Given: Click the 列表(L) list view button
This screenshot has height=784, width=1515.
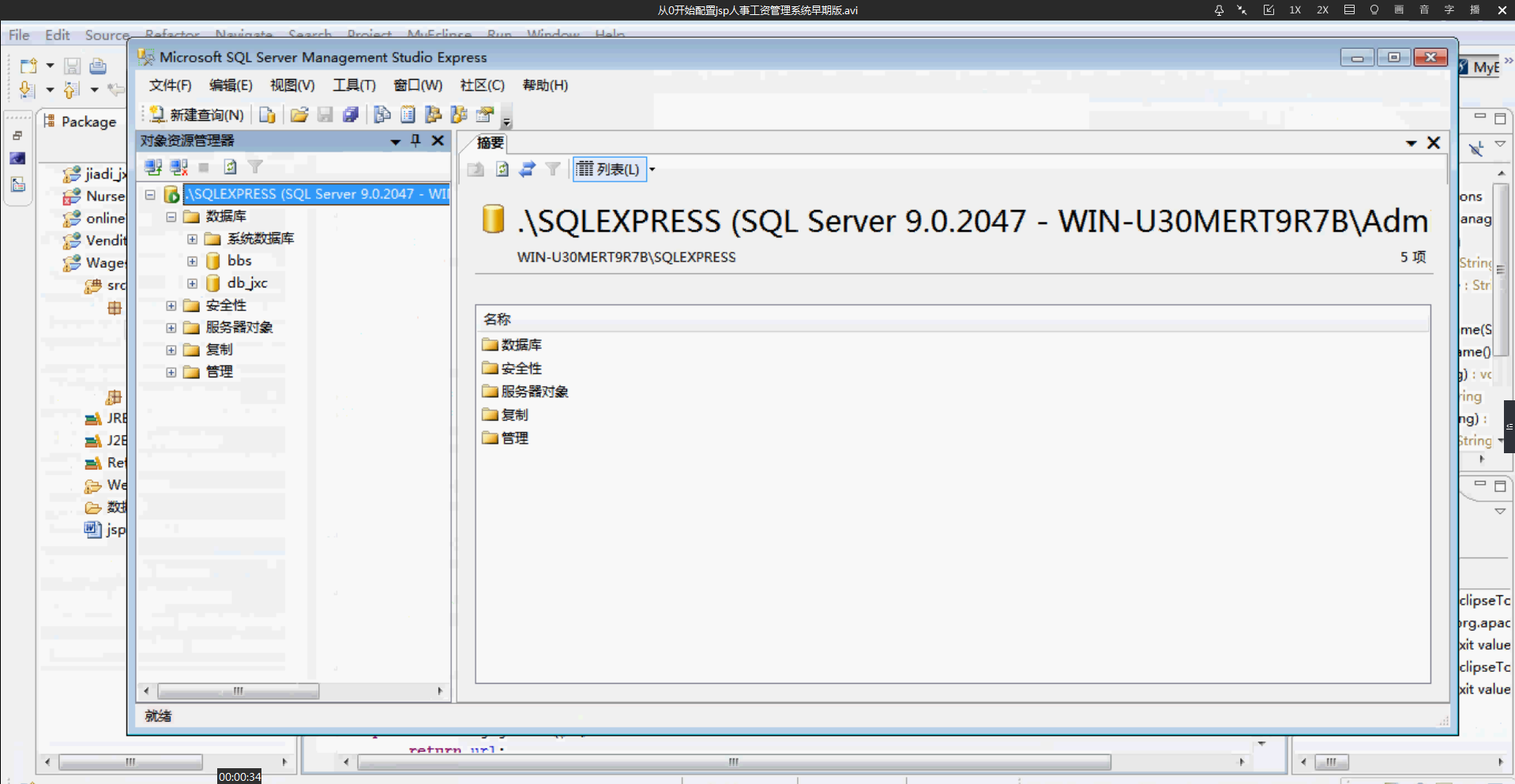Looking at the screenshot, I should [608, 169].
